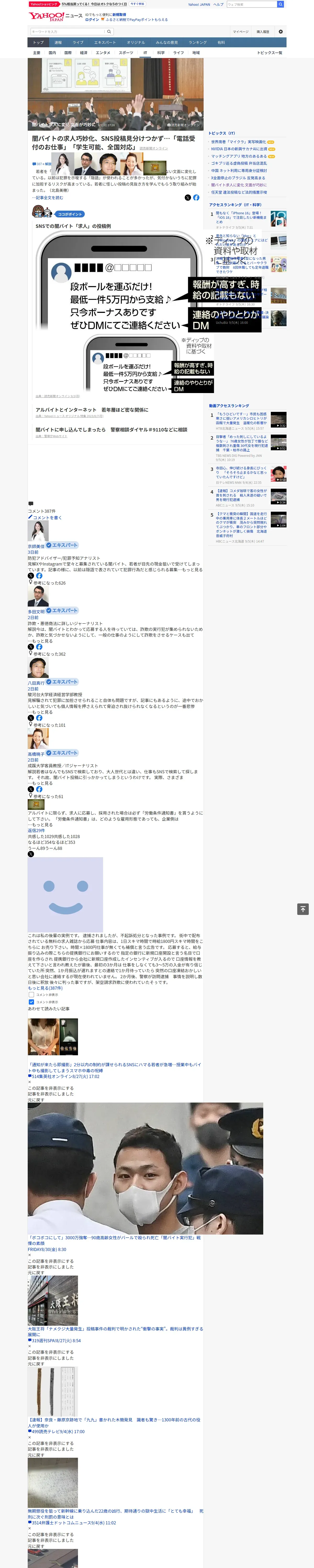Share the article on X from the summary
This screenshot has width=314, height=1568.
(188, 198)
